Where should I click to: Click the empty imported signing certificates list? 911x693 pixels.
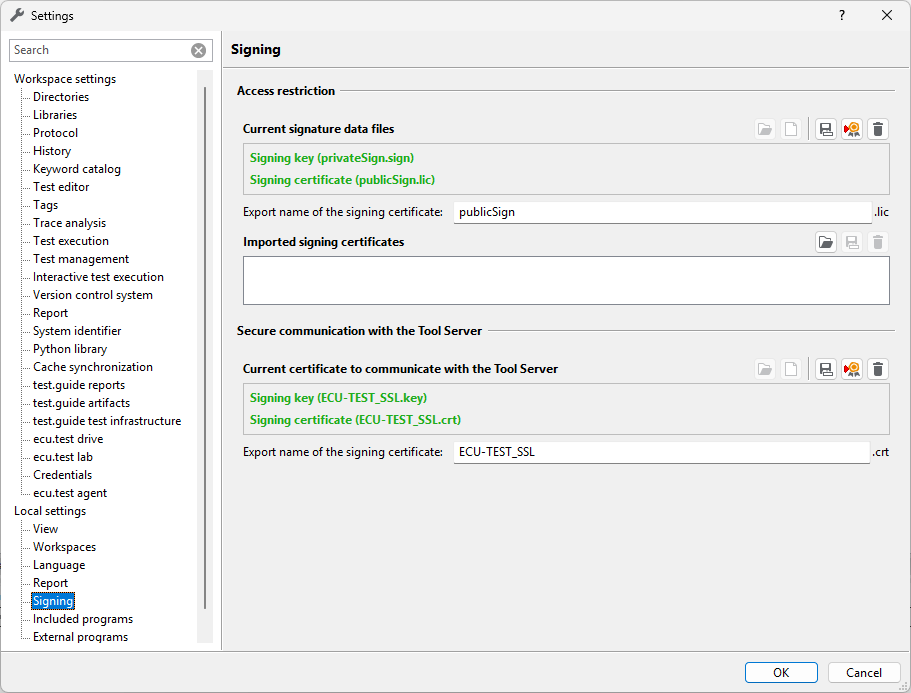(x=566, y=281)
